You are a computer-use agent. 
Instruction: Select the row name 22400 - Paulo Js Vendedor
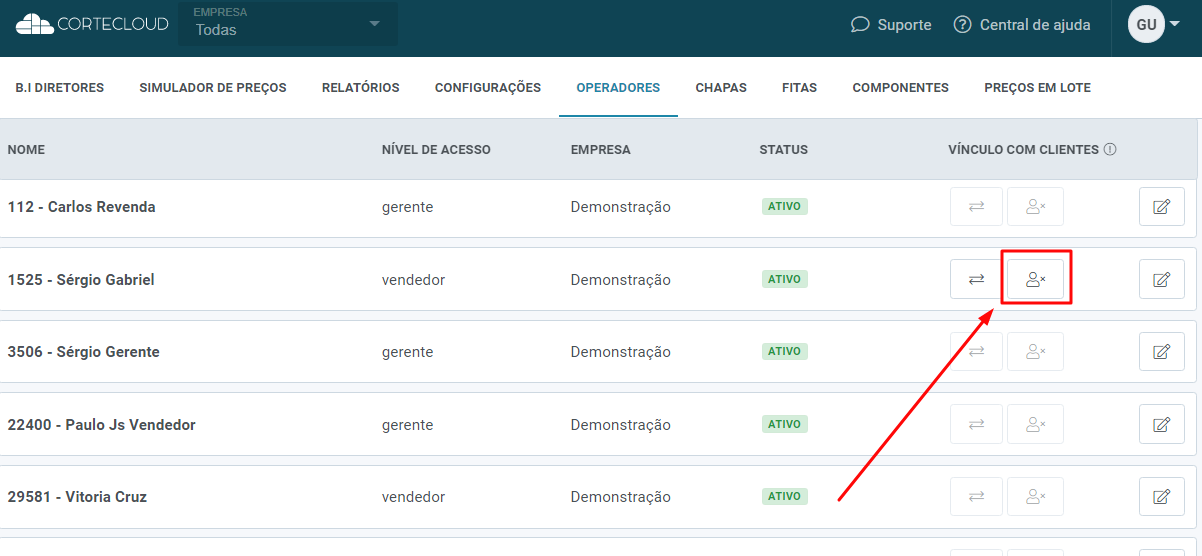point(101,425)
